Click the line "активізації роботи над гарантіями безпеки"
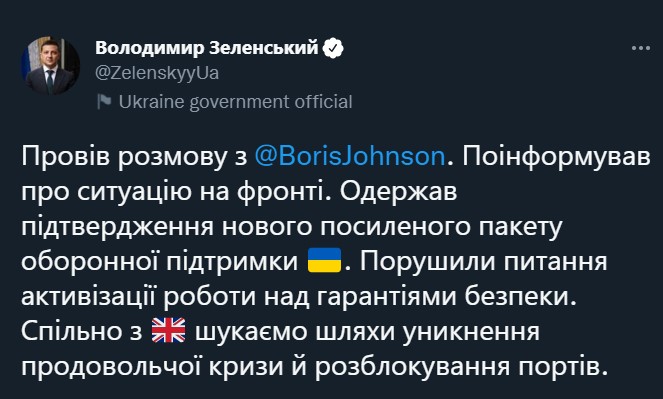This screenshot has height=399, width=663. [299, 296]
